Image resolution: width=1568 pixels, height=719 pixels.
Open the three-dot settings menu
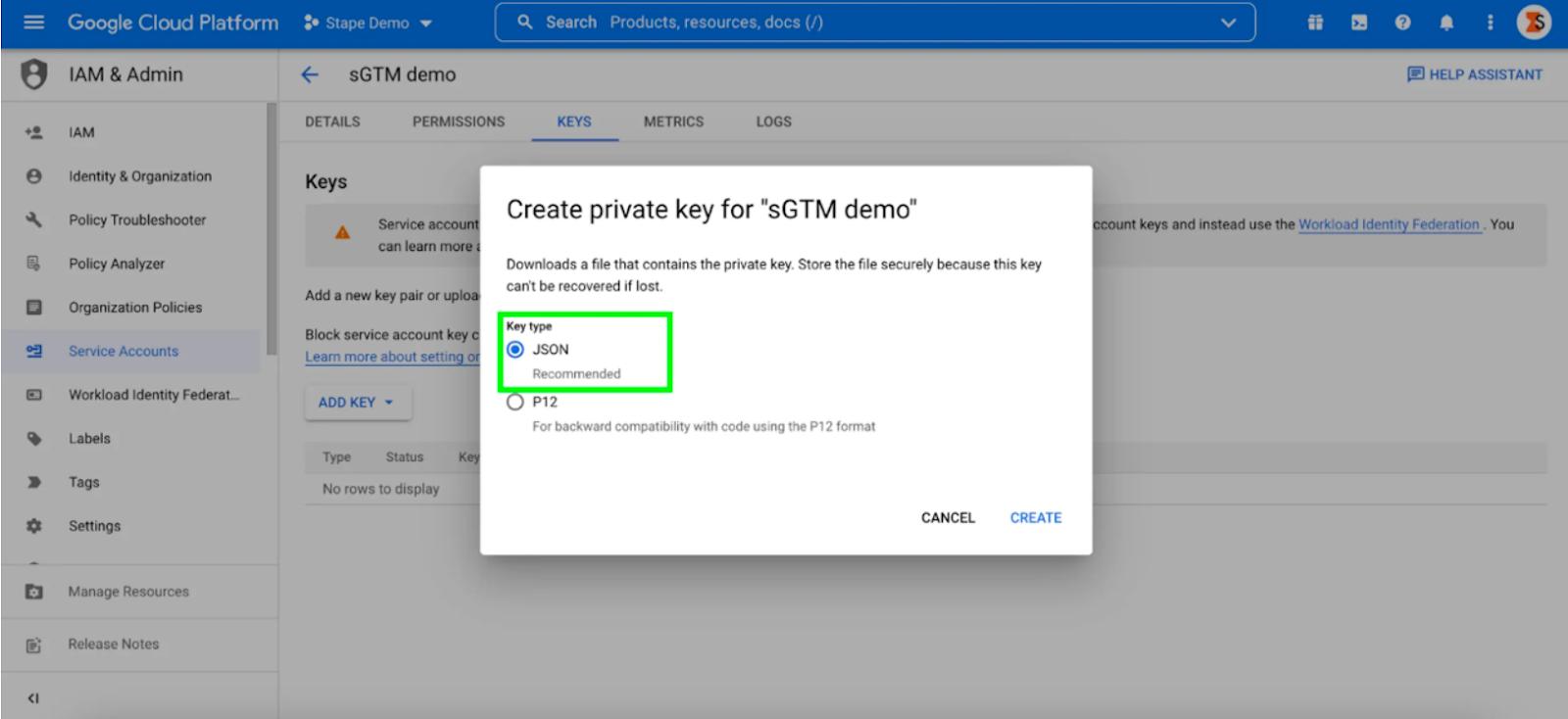(1490, 23)
